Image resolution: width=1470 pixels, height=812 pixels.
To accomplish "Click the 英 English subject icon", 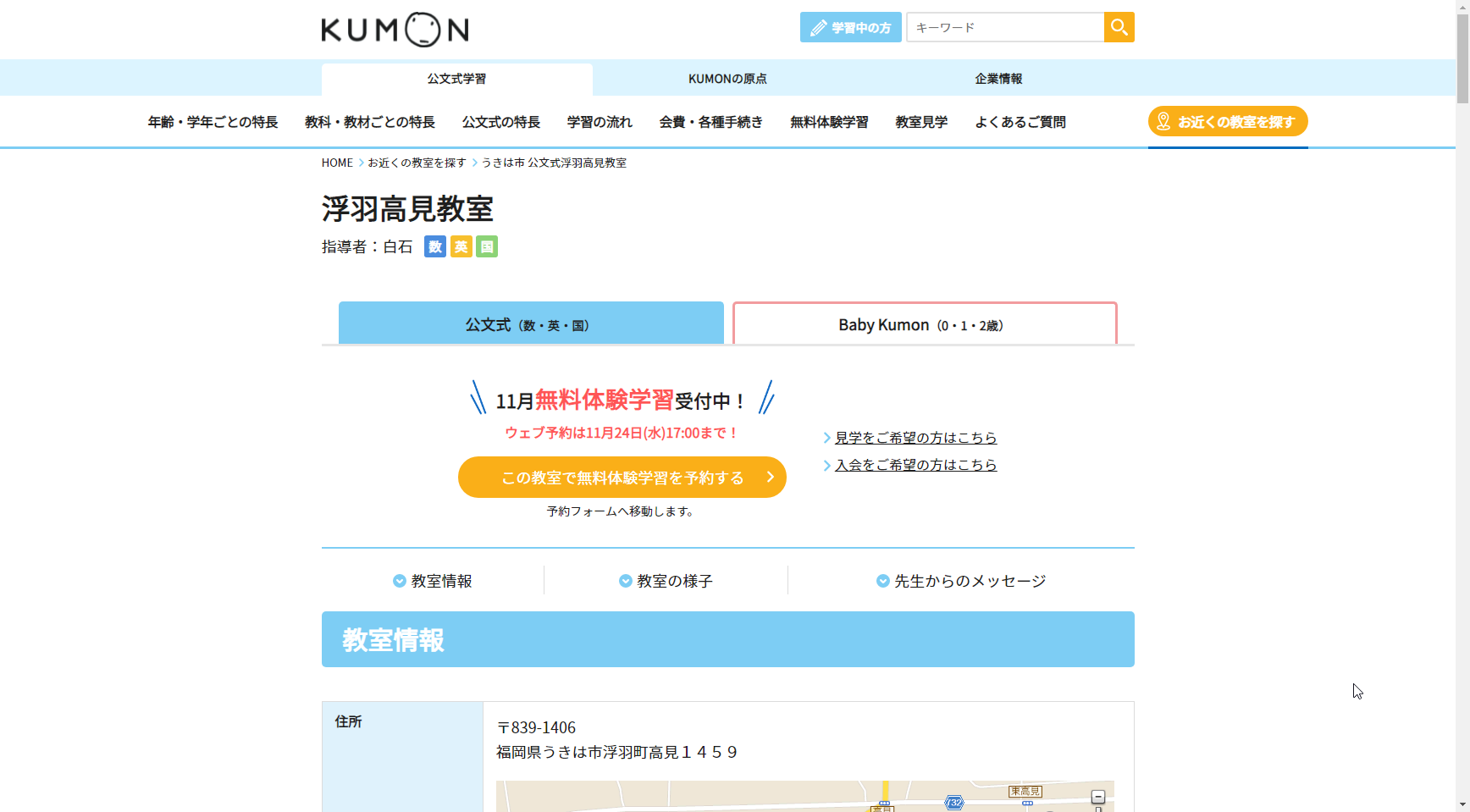I will [461, 246].
